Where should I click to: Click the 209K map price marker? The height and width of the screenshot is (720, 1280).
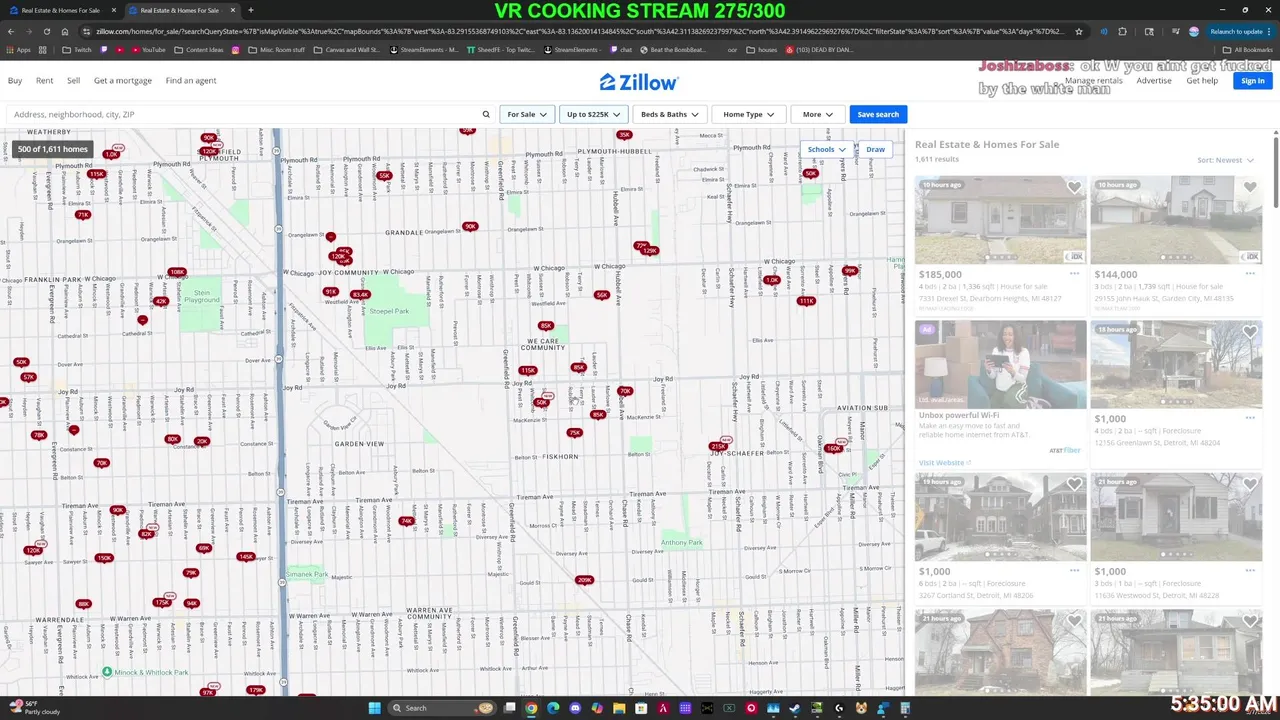585,580
